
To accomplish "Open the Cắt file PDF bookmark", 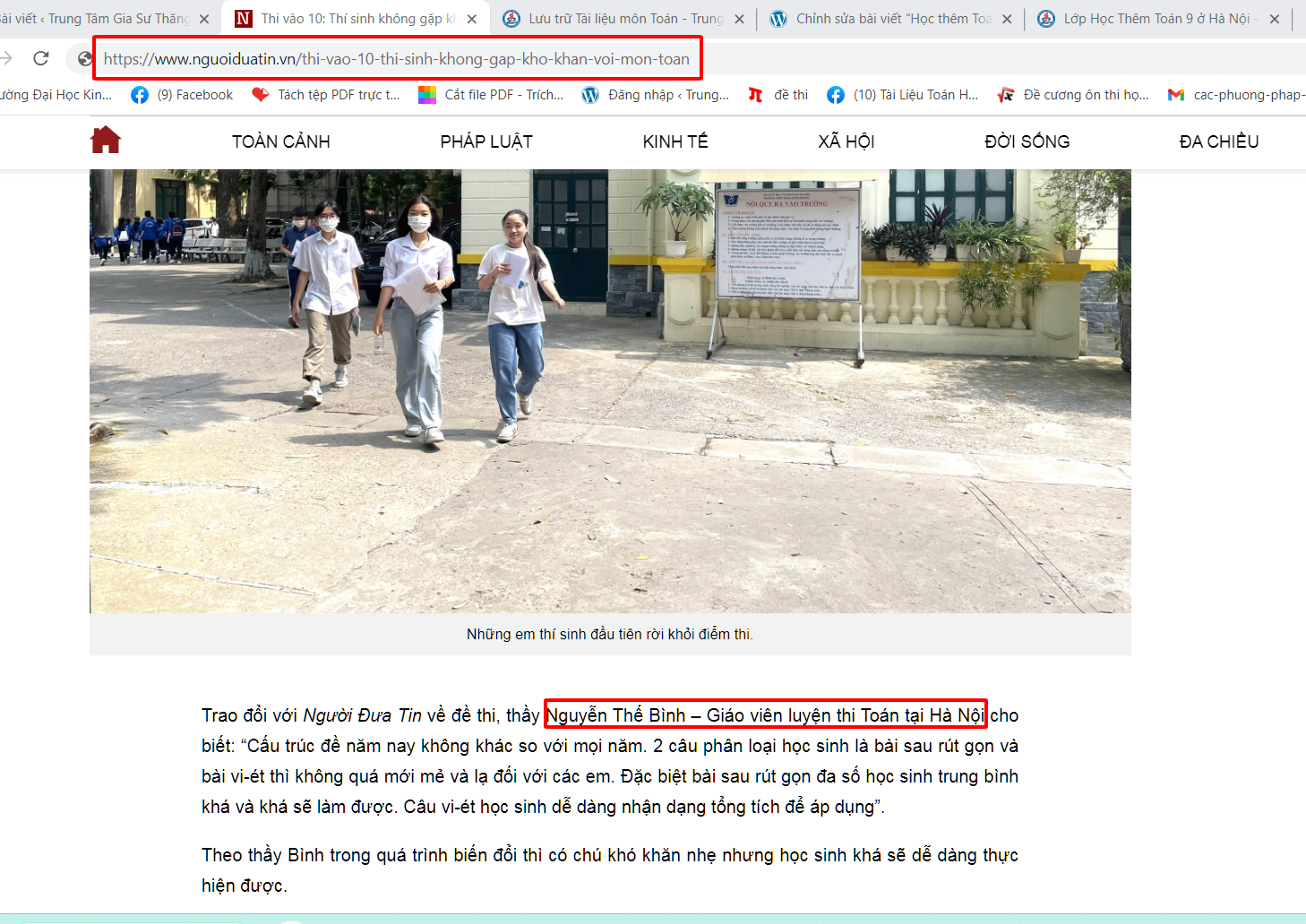I will click(x=492, y=95).
